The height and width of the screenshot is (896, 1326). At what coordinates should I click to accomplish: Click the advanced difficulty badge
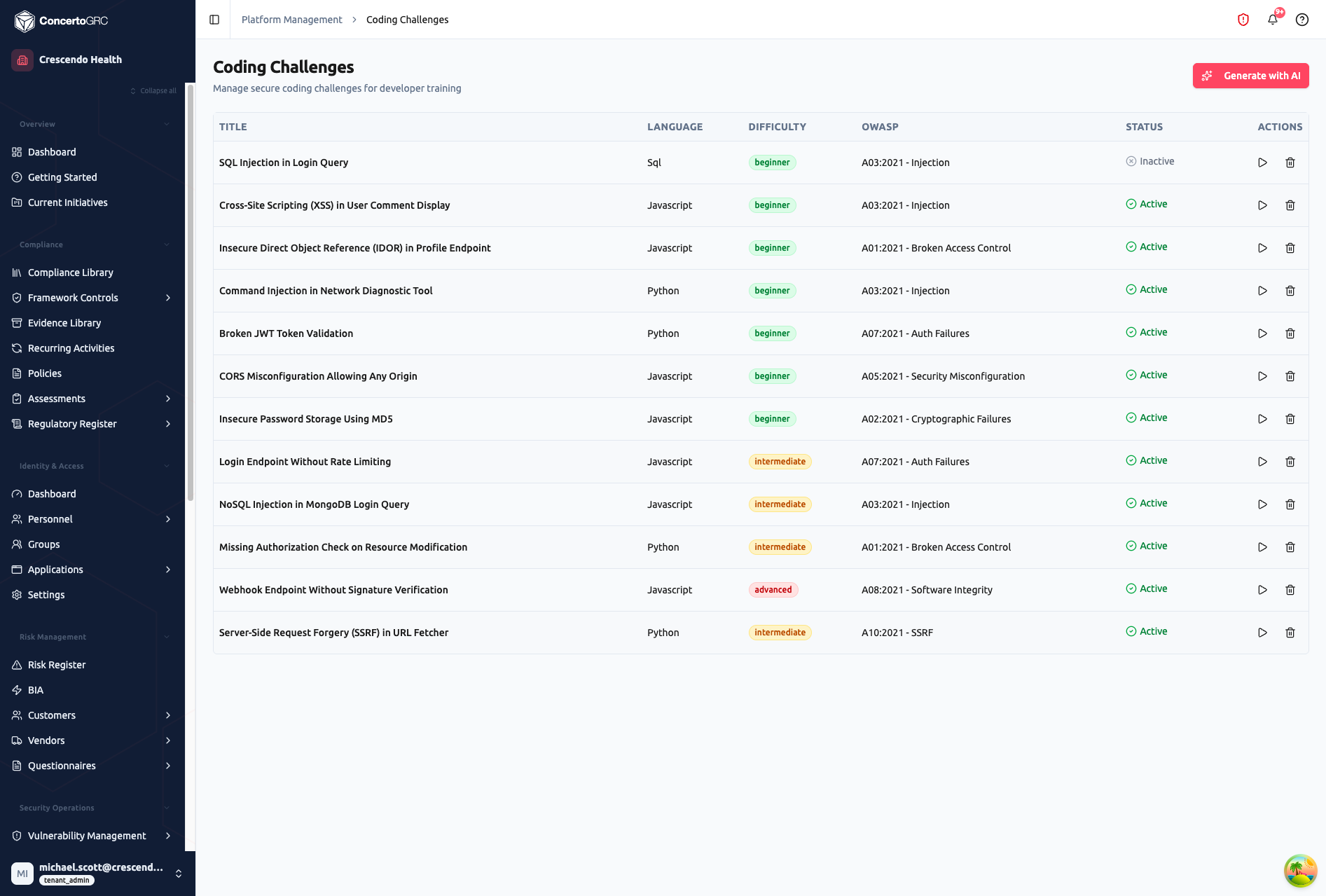pos(773,590)
